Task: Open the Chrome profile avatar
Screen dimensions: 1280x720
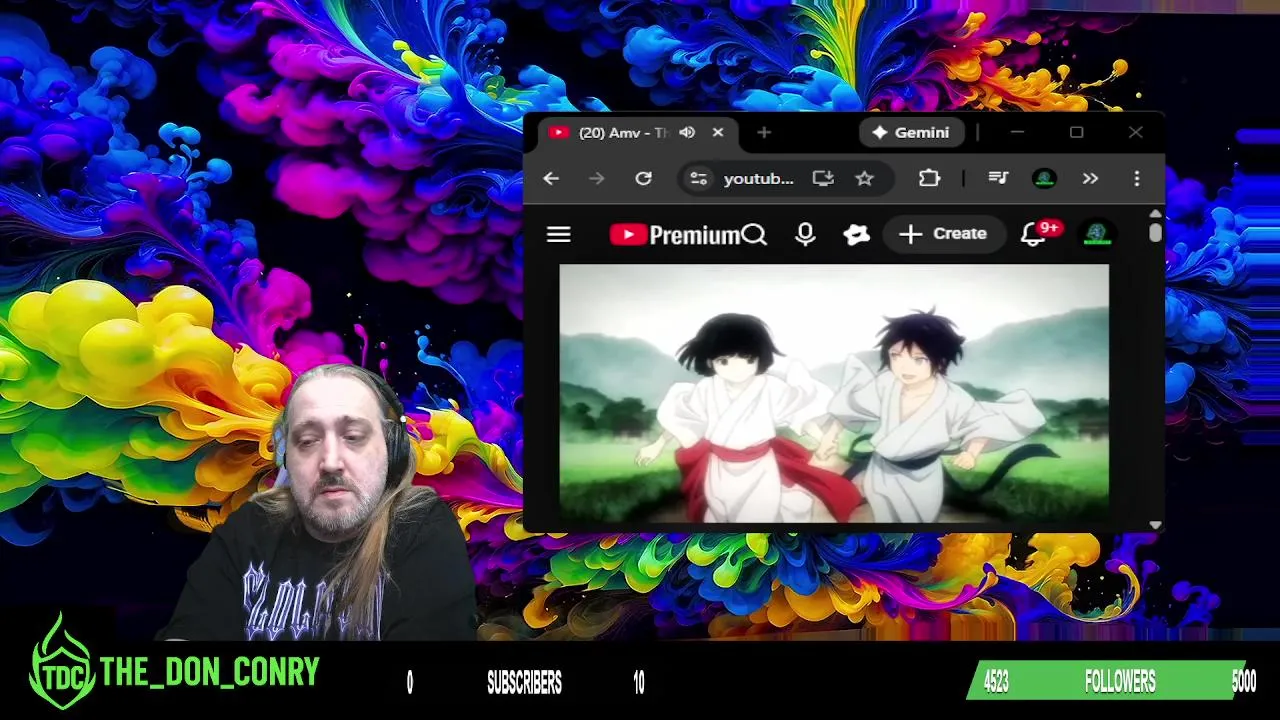Action: tap(1044, 178)
